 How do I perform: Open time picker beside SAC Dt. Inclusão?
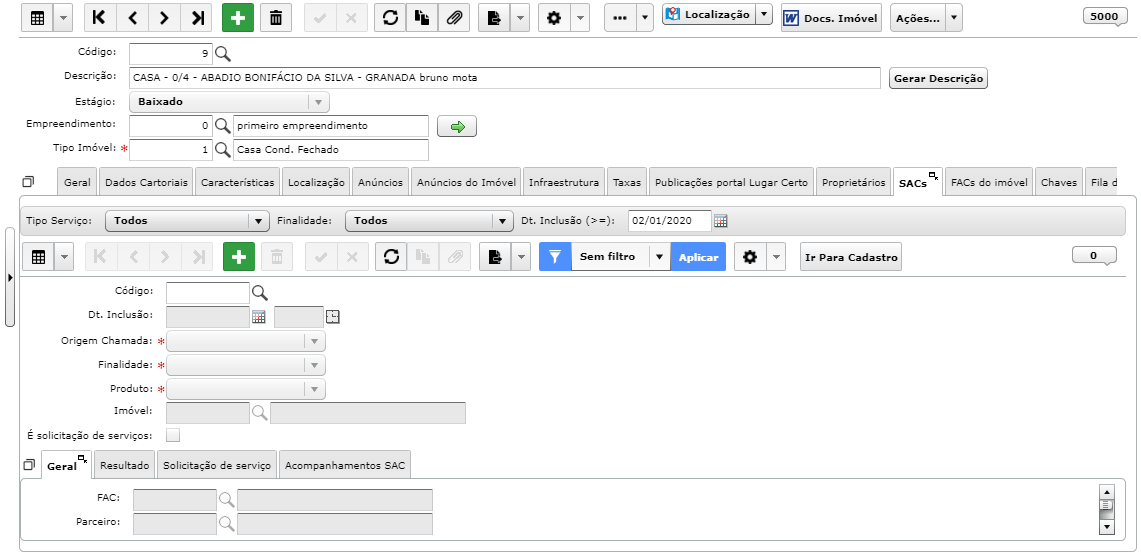(333, 316)
